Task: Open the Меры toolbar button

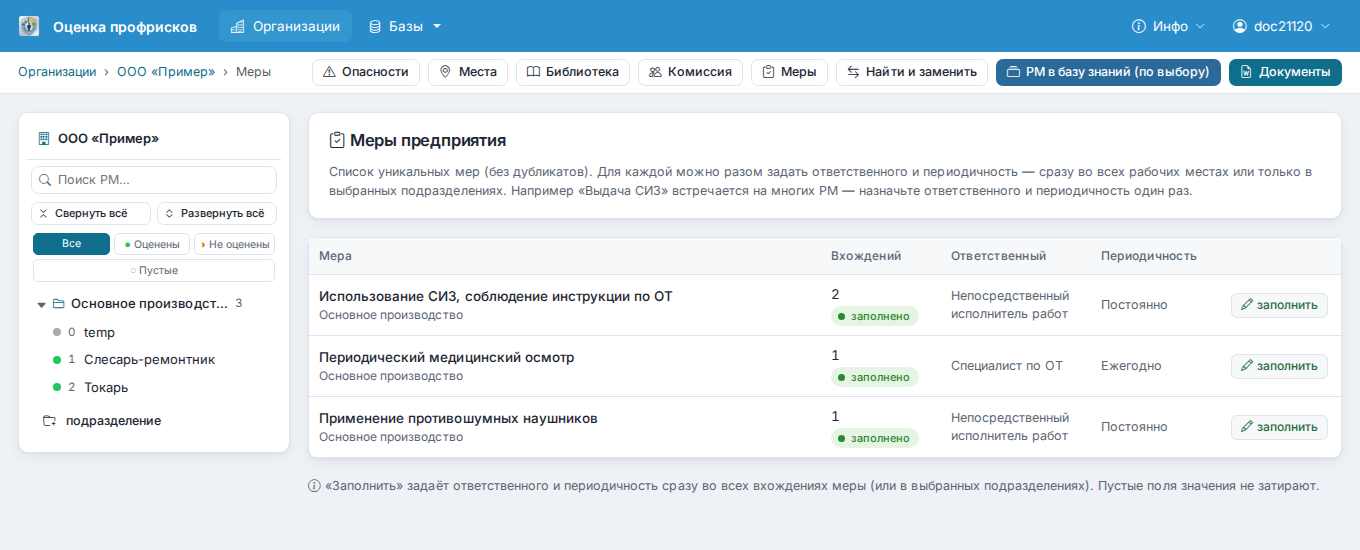Action: 789,72
